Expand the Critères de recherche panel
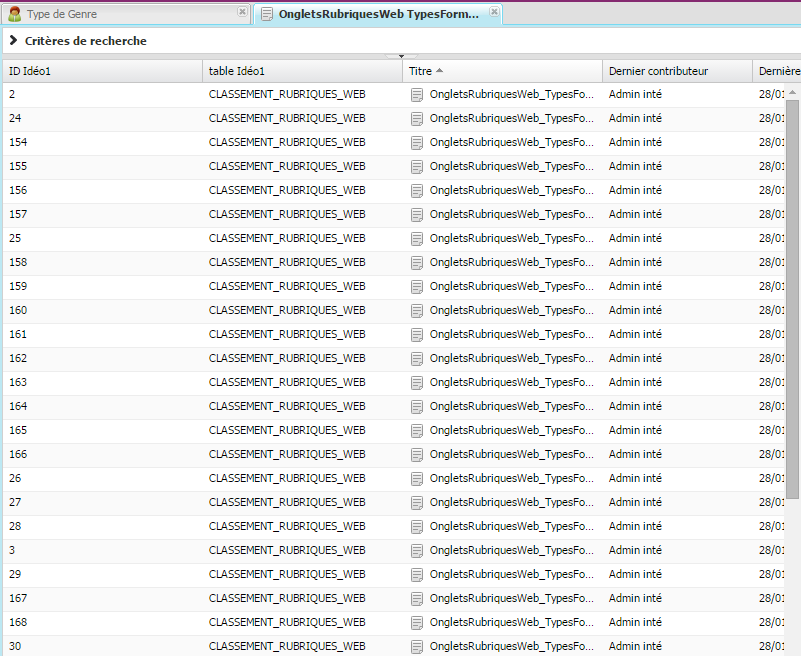This screenshot has width=801, height=656. point(13,41)
